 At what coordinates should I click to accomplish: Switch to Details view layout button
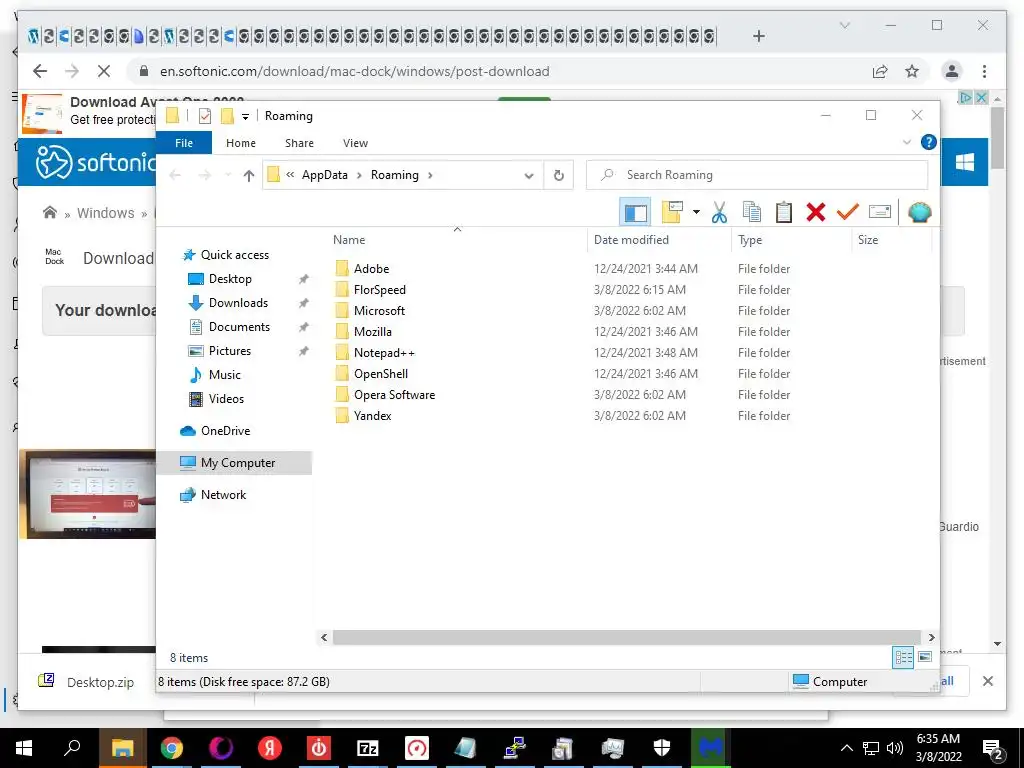click(903, 657)
